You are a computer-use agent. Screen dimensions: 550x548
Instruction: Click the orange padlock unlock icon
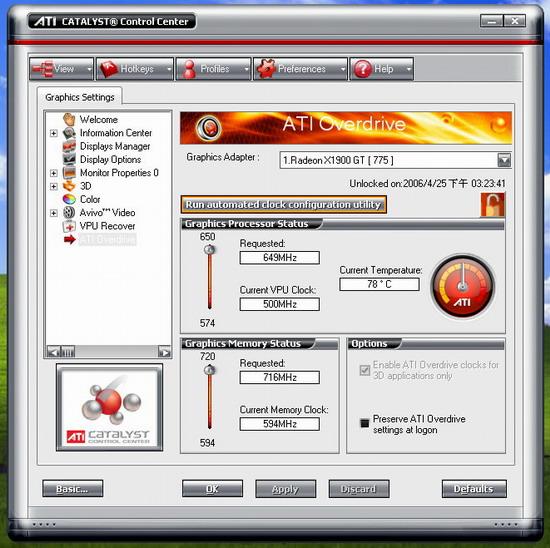(x=492, y=205)
